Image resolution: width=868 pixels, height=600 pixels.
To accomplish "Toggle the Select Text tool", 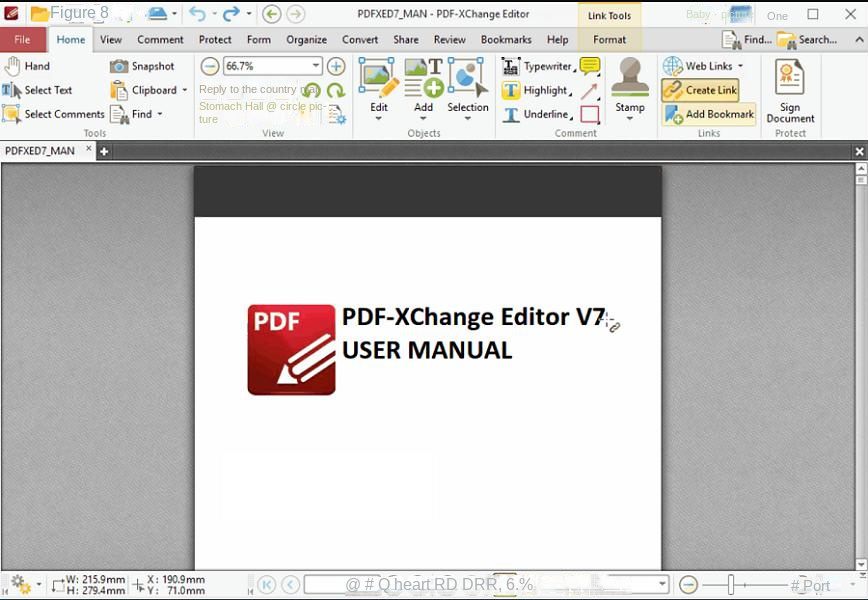I will [38, 90].
